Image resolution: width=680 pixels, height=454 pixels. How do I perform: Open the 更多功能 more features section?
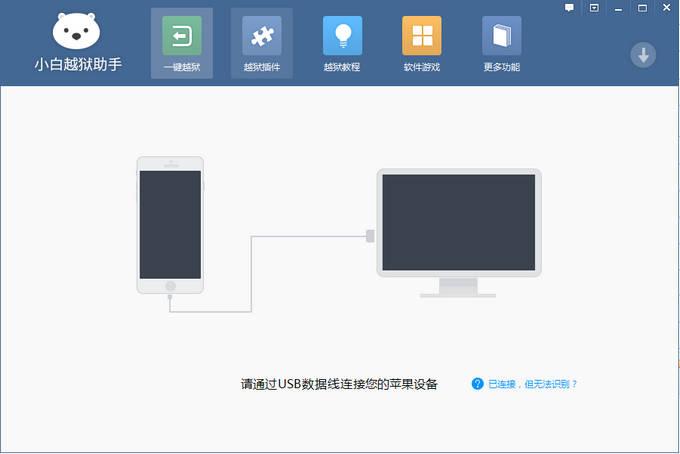[x=501, y=43]
